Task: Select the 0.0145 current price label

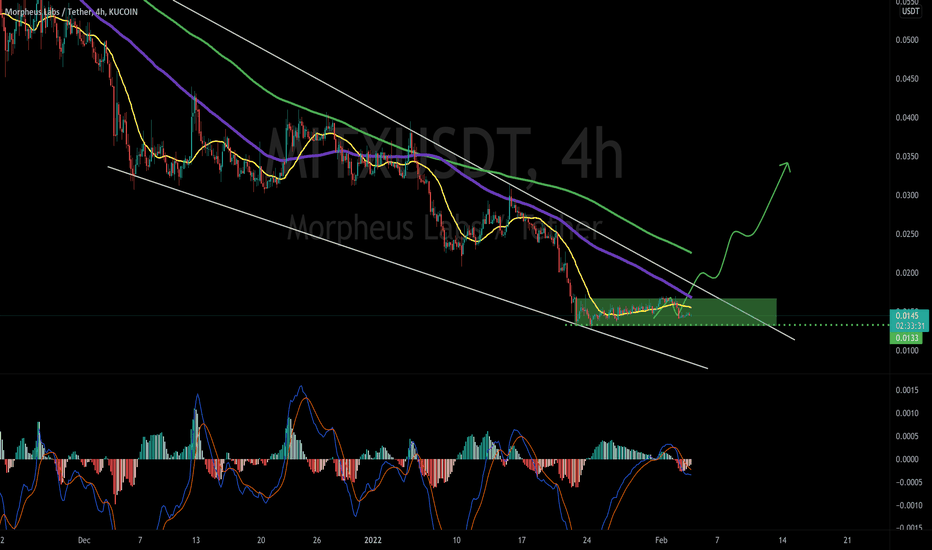Action: (906, 316)
